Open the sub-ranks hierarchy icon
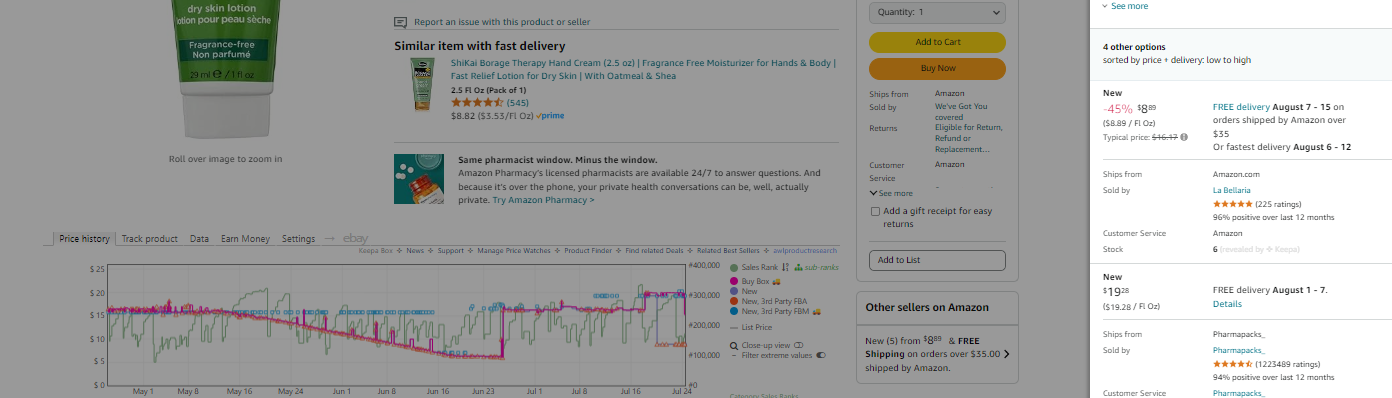The height and width of the screenshot is (398, 1392). (797, 268)
